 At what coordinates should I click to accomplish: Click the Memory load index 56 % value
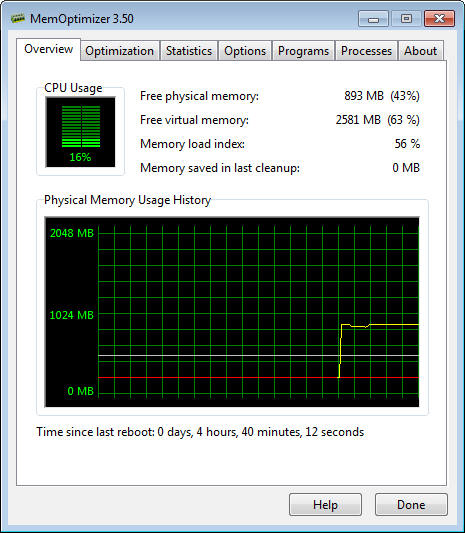[x=407, y=144]
